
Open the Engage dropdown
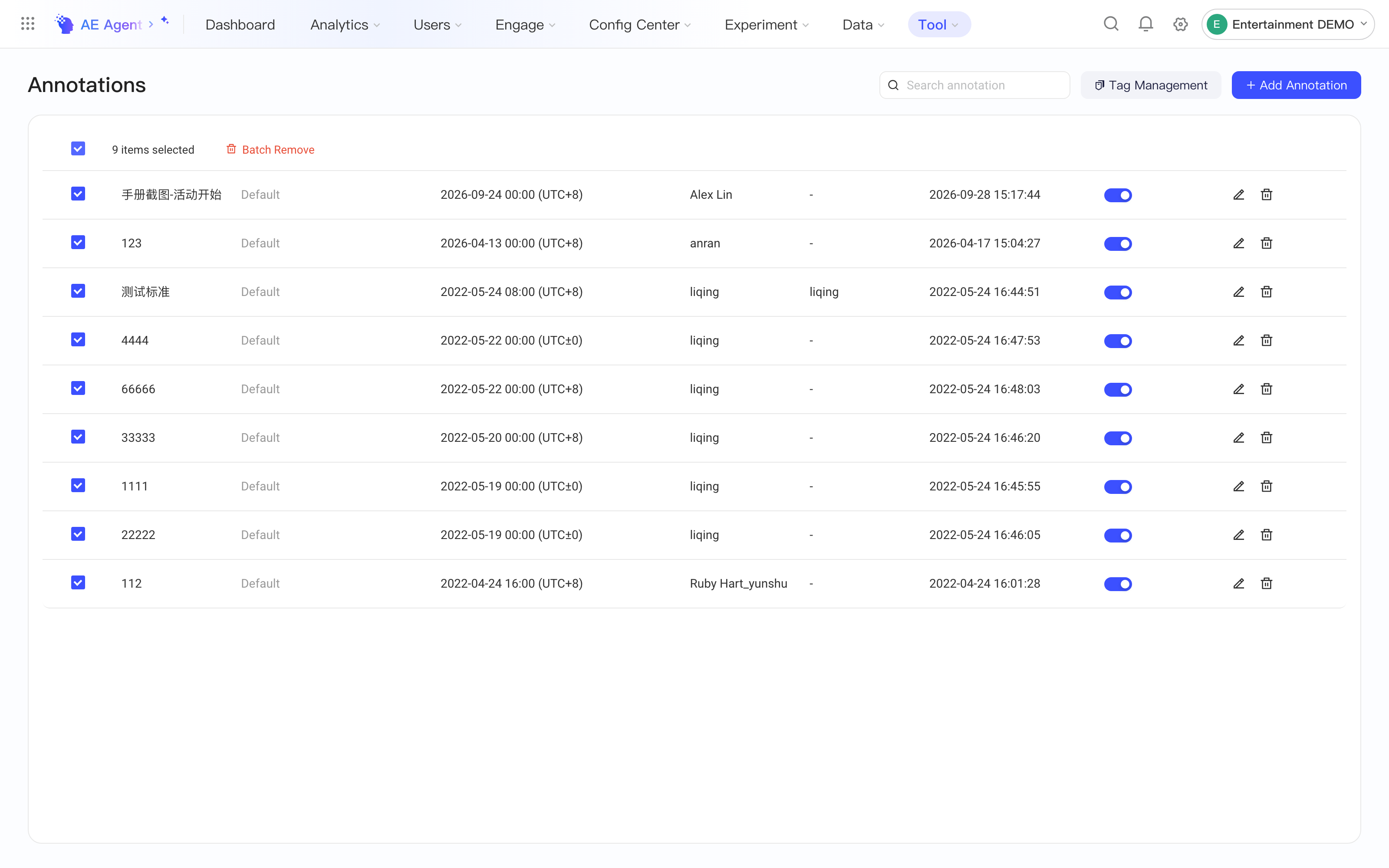point(525,25)
